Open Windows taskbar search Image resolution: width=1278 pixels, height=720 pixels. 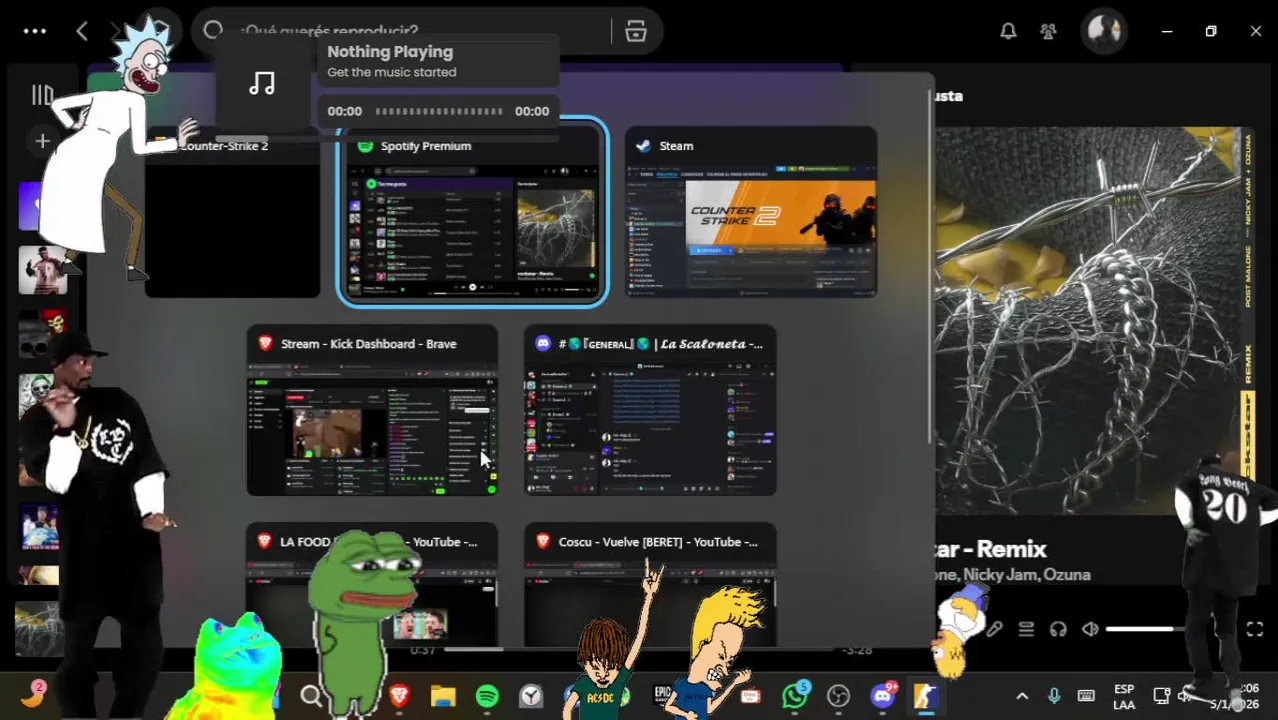311,697
